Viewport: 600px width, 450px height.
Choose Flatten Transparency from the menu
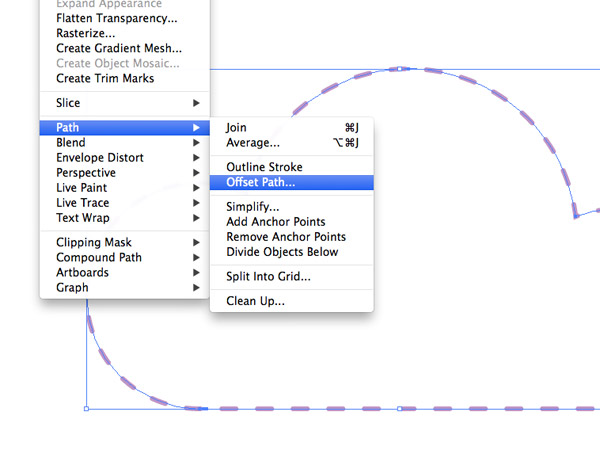[124, 18]
